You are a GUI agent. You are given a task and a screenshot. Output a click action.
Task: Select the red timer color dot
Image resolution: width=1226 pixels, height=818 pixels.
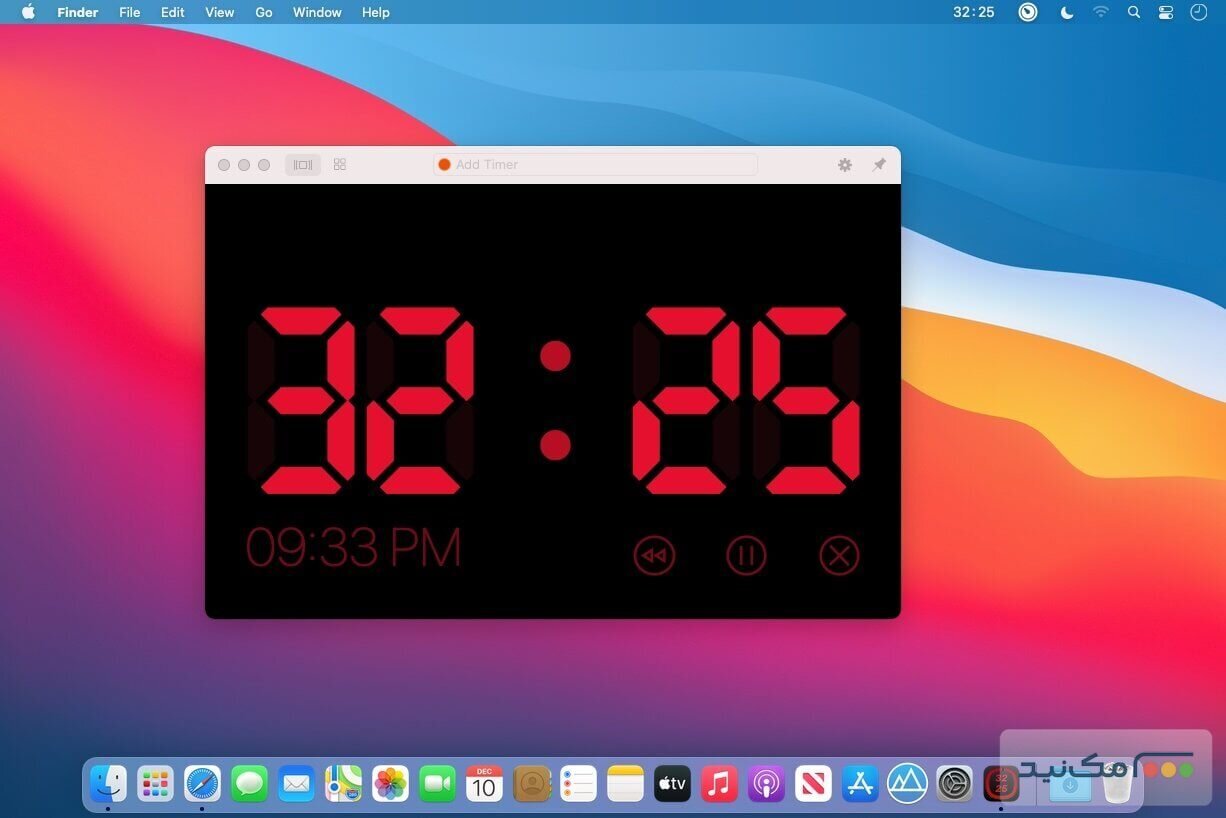444,164
